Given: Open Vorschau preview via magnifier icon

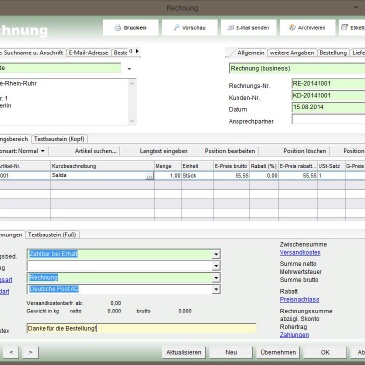Looking at the screenshot, I should (x=176, y=28).
